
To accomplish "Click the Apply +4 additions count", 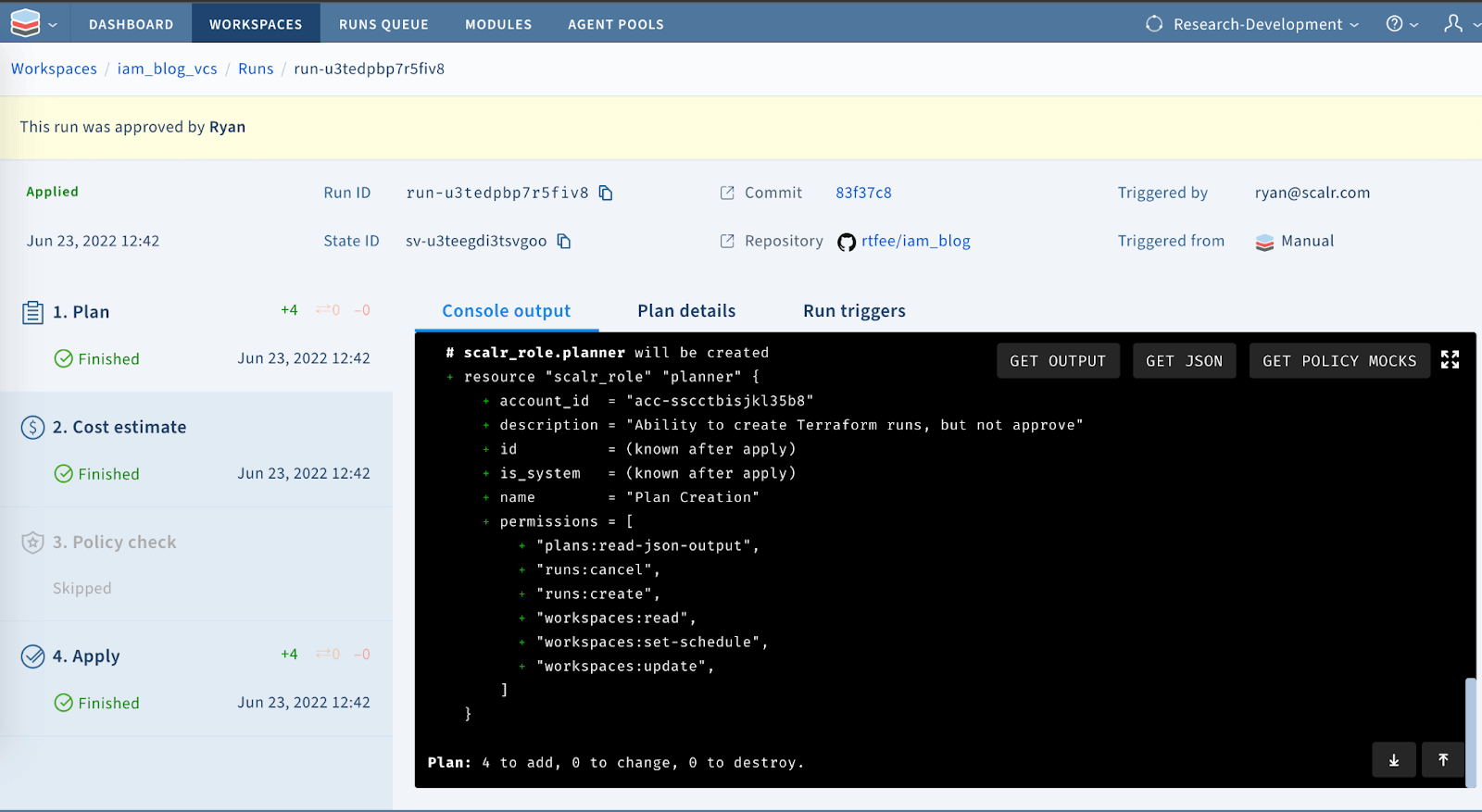I will (x=290, y=655).
